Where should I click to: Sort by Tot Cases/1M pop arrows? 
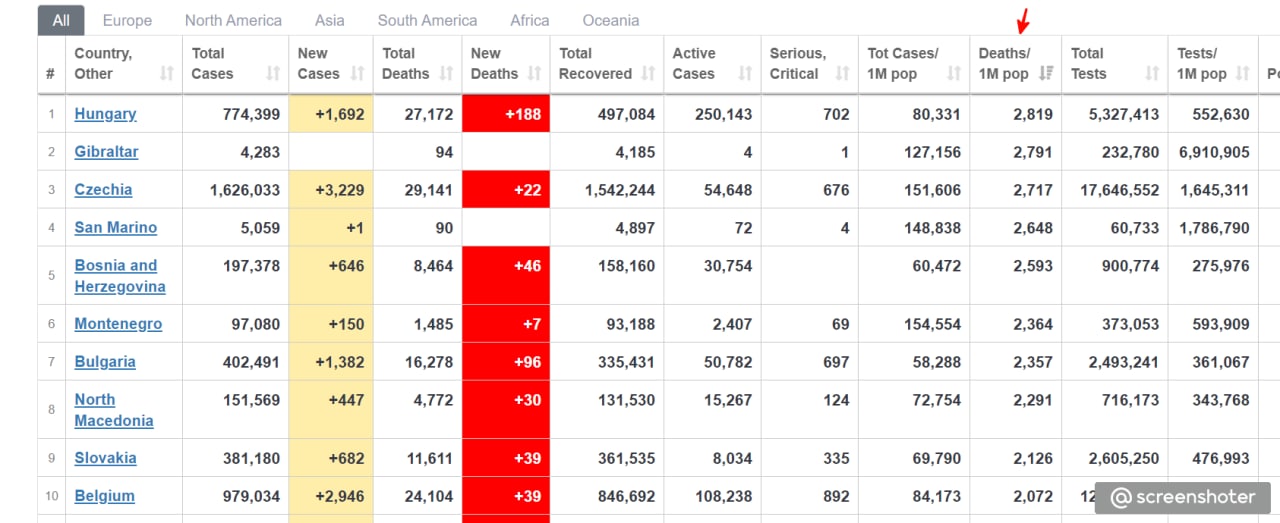coord(954,74)
